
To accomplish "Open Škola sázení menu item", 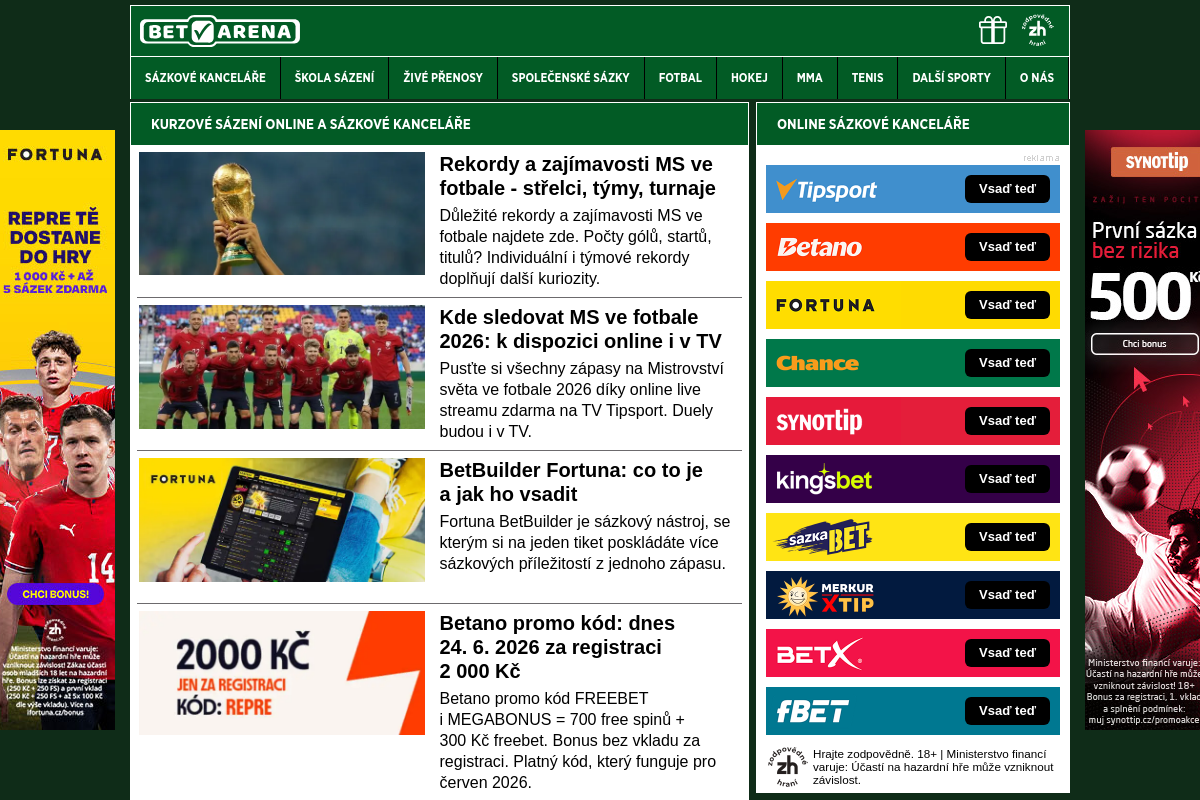I will (335, 78).
